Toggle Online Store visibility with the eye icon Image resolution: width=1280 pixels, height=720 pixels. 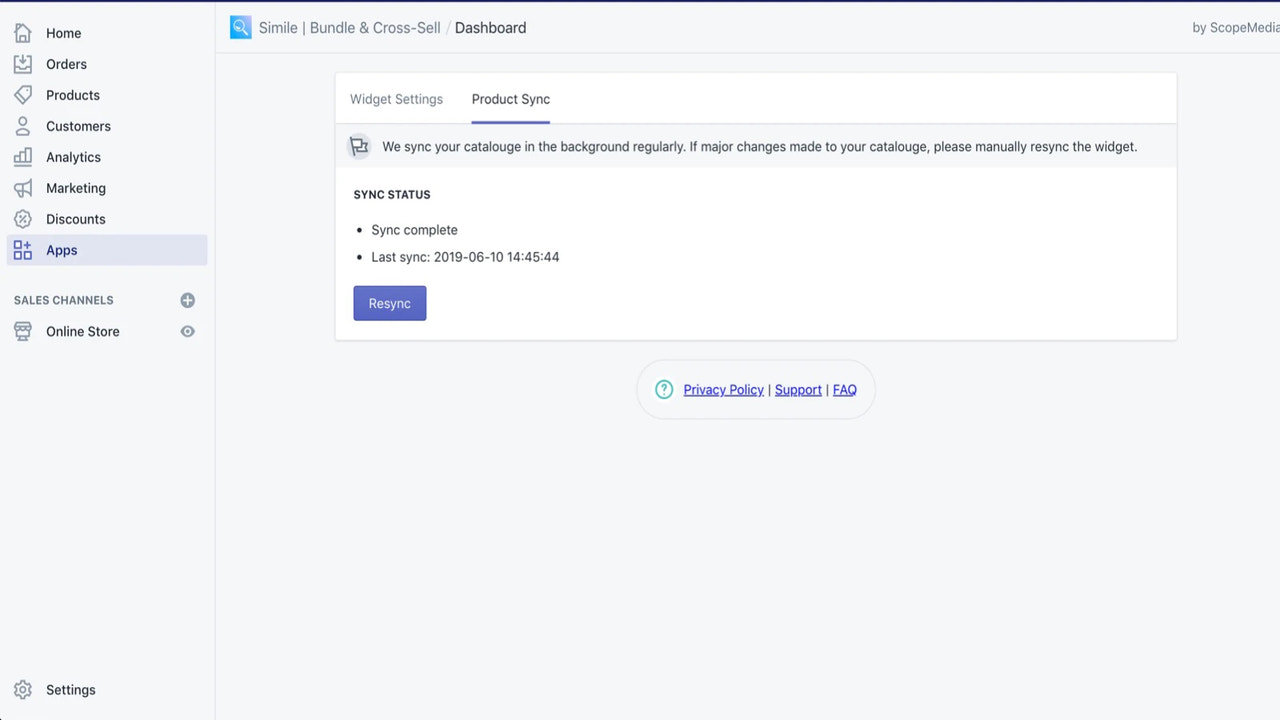[187, 331]
